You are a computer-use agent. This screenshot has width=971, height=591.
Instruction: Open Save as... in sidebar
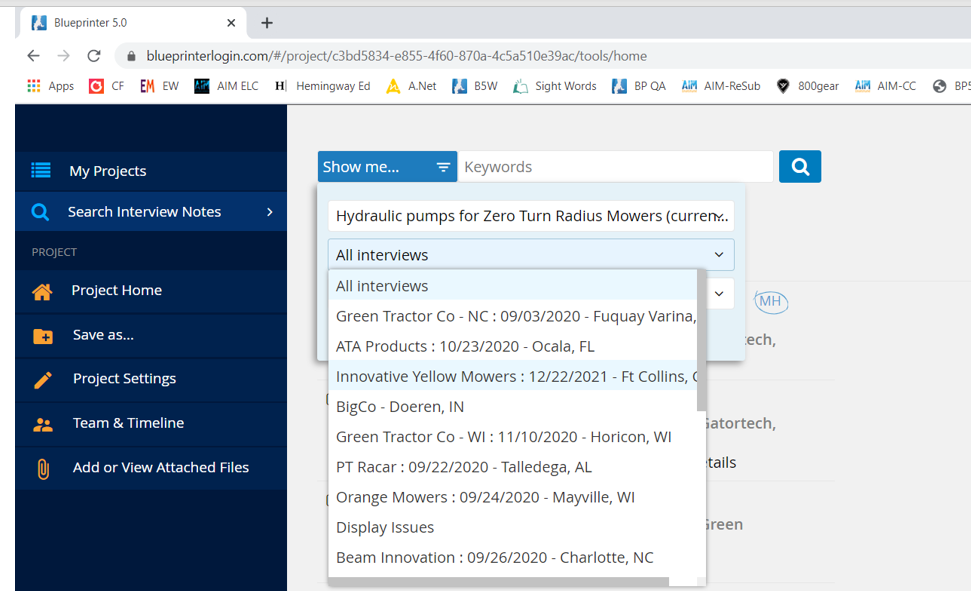pos(151,336)
